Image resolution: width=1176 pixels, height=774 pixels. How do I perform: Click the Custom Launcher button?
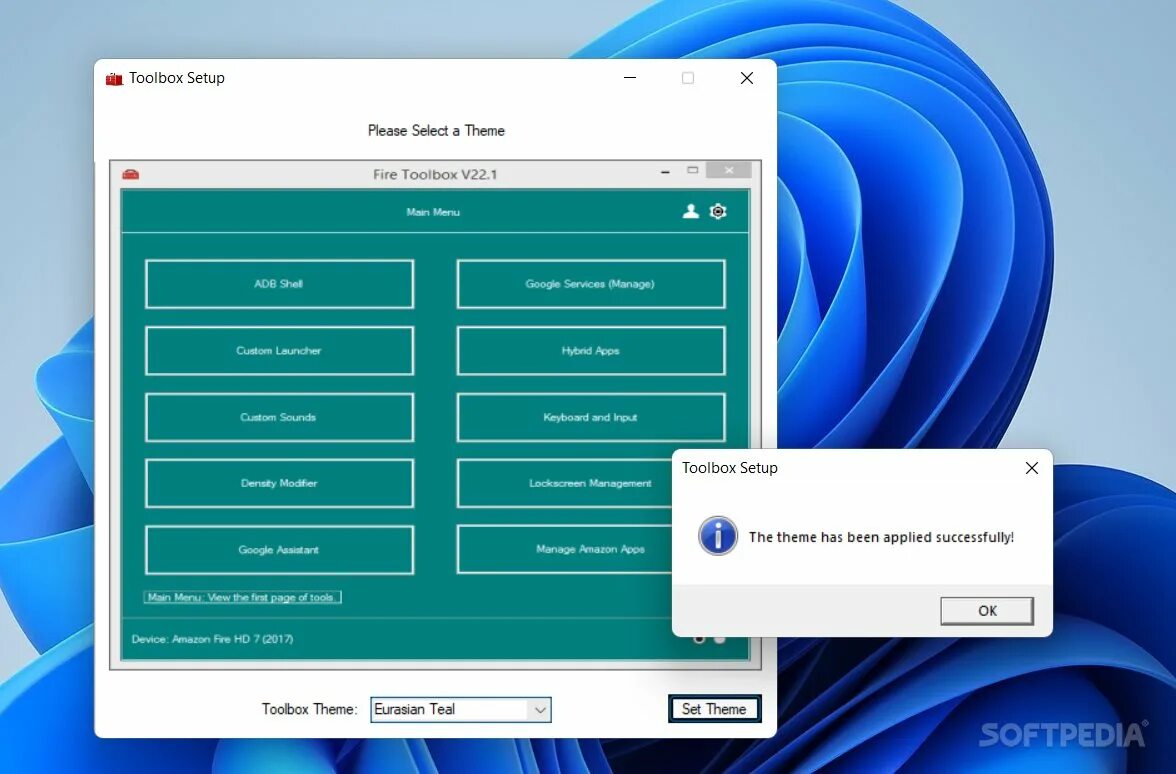point(279,350)
